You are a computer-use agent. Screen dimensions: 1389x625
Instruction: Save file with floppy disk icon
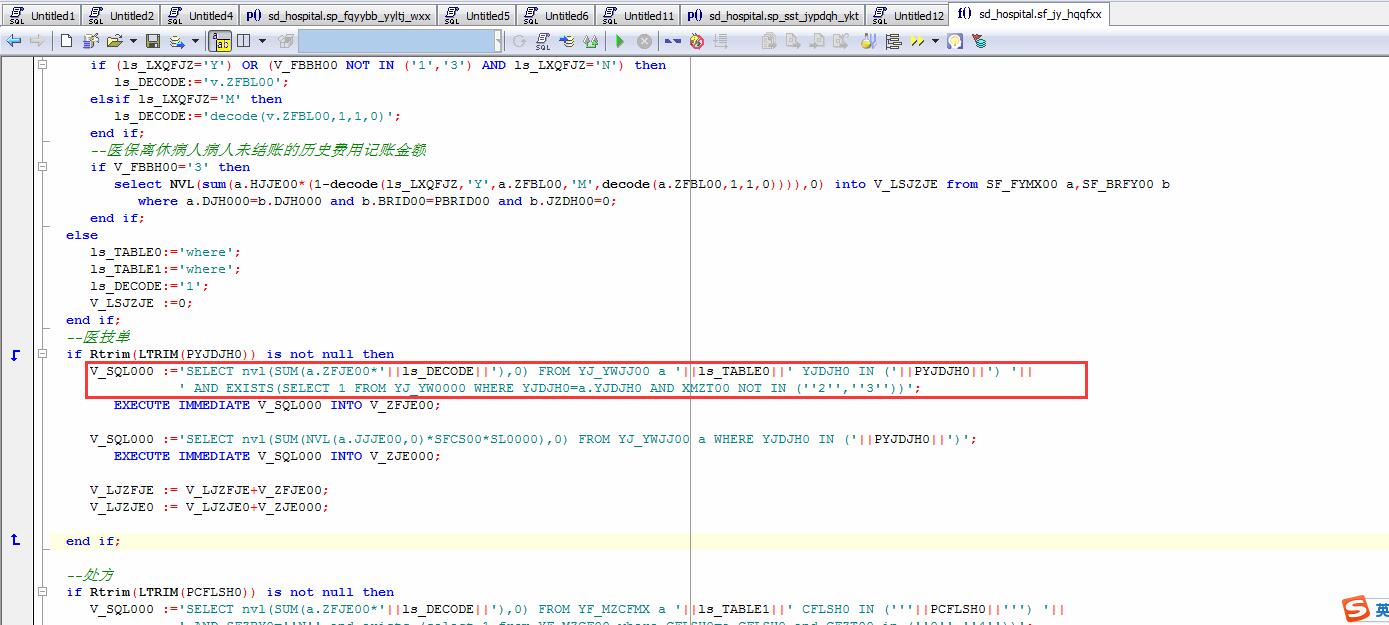pos(153,41)
